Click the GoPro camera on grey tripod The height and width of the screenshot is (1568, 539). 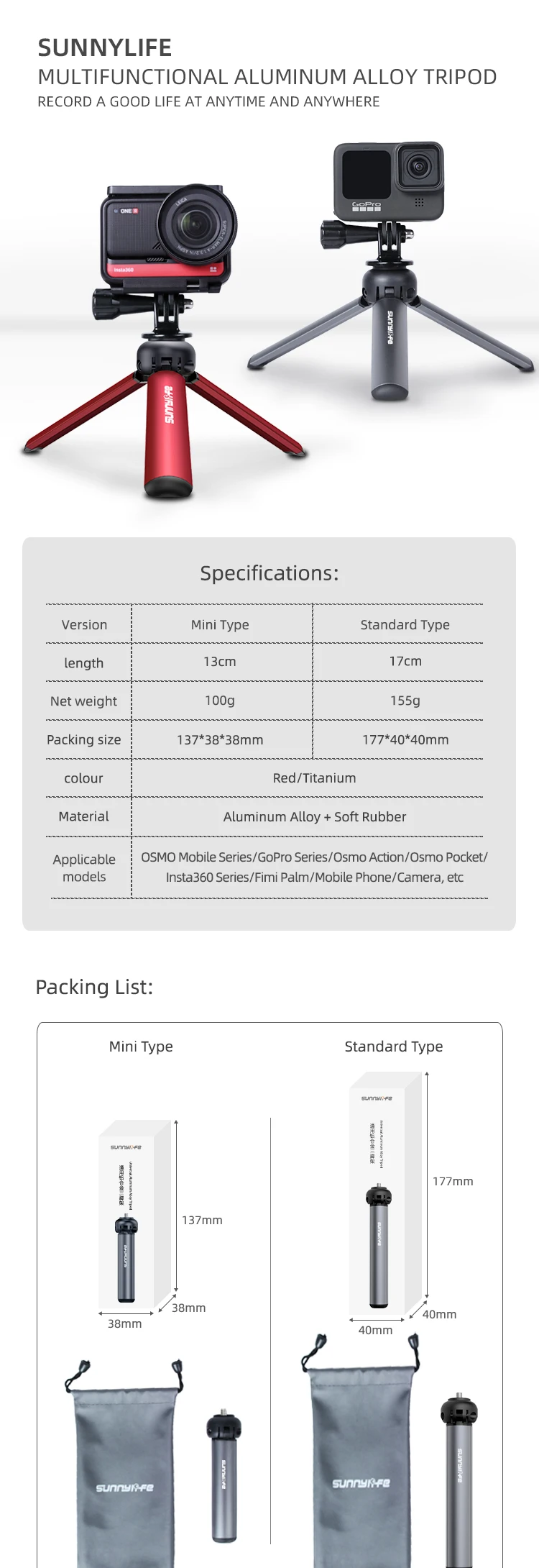click(388, 180)
